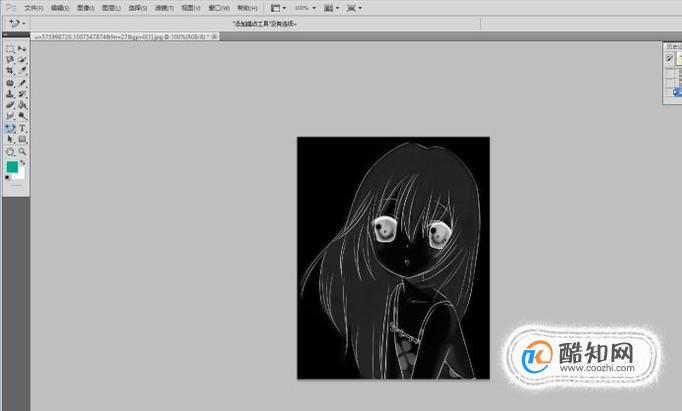Click the Ps application logo
Image resolution: width=682 pixels, height=411 pixels.
[10, 8]
